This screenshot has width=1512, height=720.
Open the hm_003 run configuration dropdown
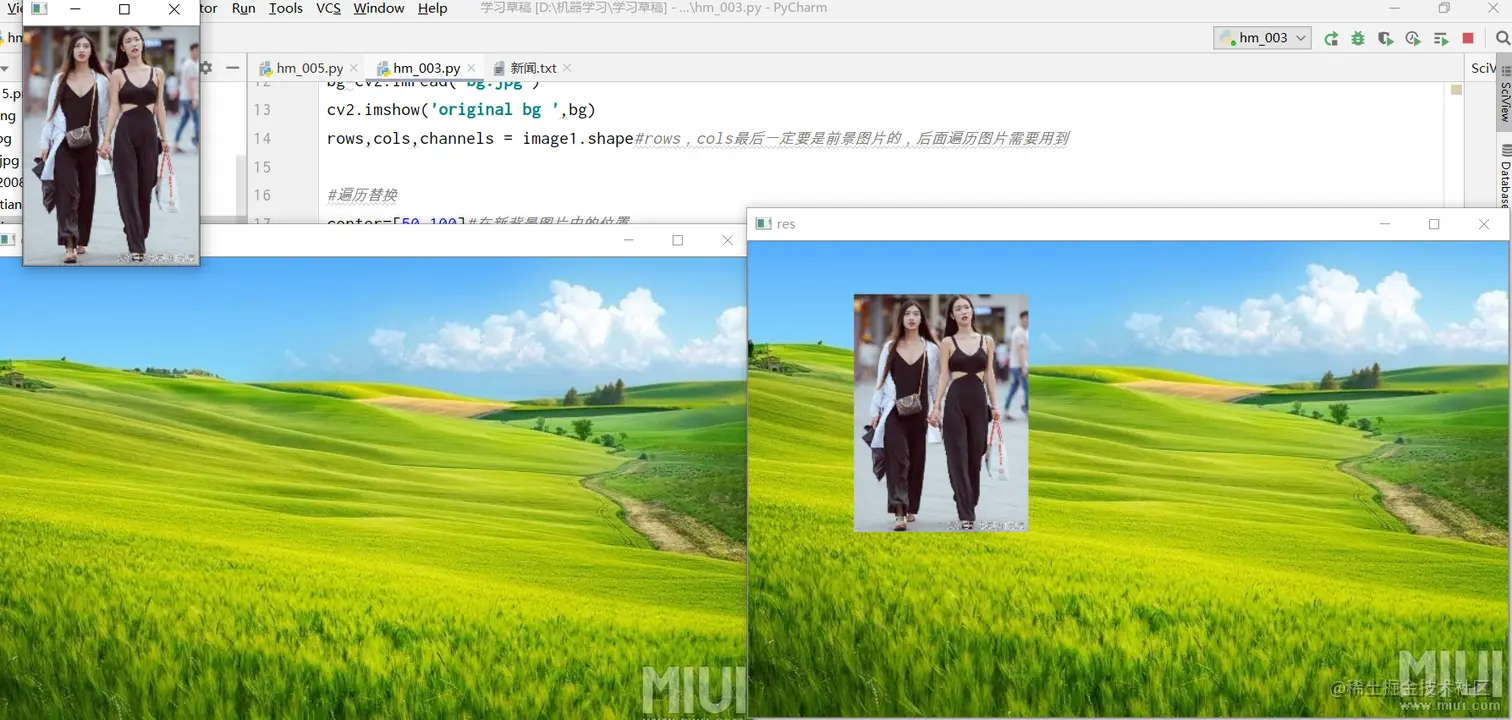point(1262,38)
